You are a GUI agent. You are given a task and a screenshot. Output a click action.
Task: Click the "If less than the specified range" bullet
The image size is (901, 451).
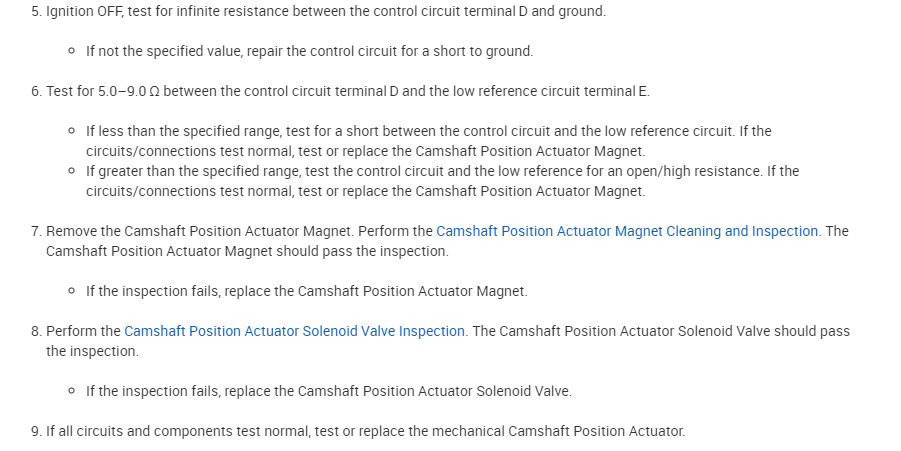428,131
